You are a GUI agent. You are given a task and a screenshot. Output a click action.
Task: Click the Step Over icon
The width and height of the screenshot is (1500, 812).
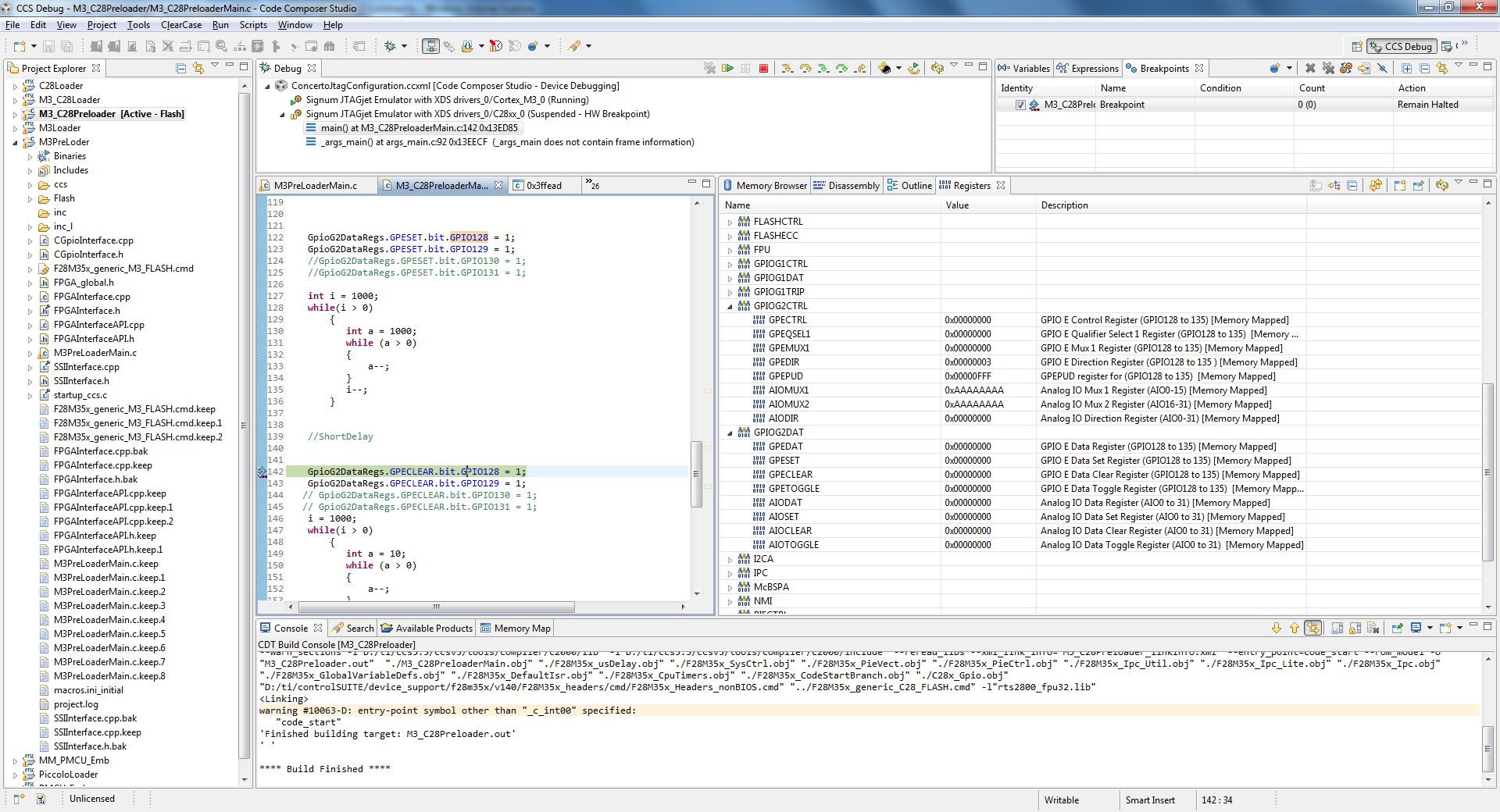(805, 69)
